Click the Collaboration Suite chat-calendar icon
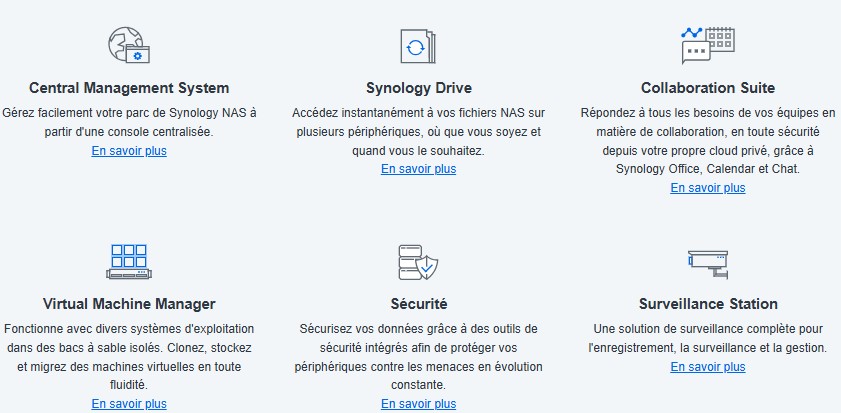This screenshot has width=841, height=413. pos(707,46)
